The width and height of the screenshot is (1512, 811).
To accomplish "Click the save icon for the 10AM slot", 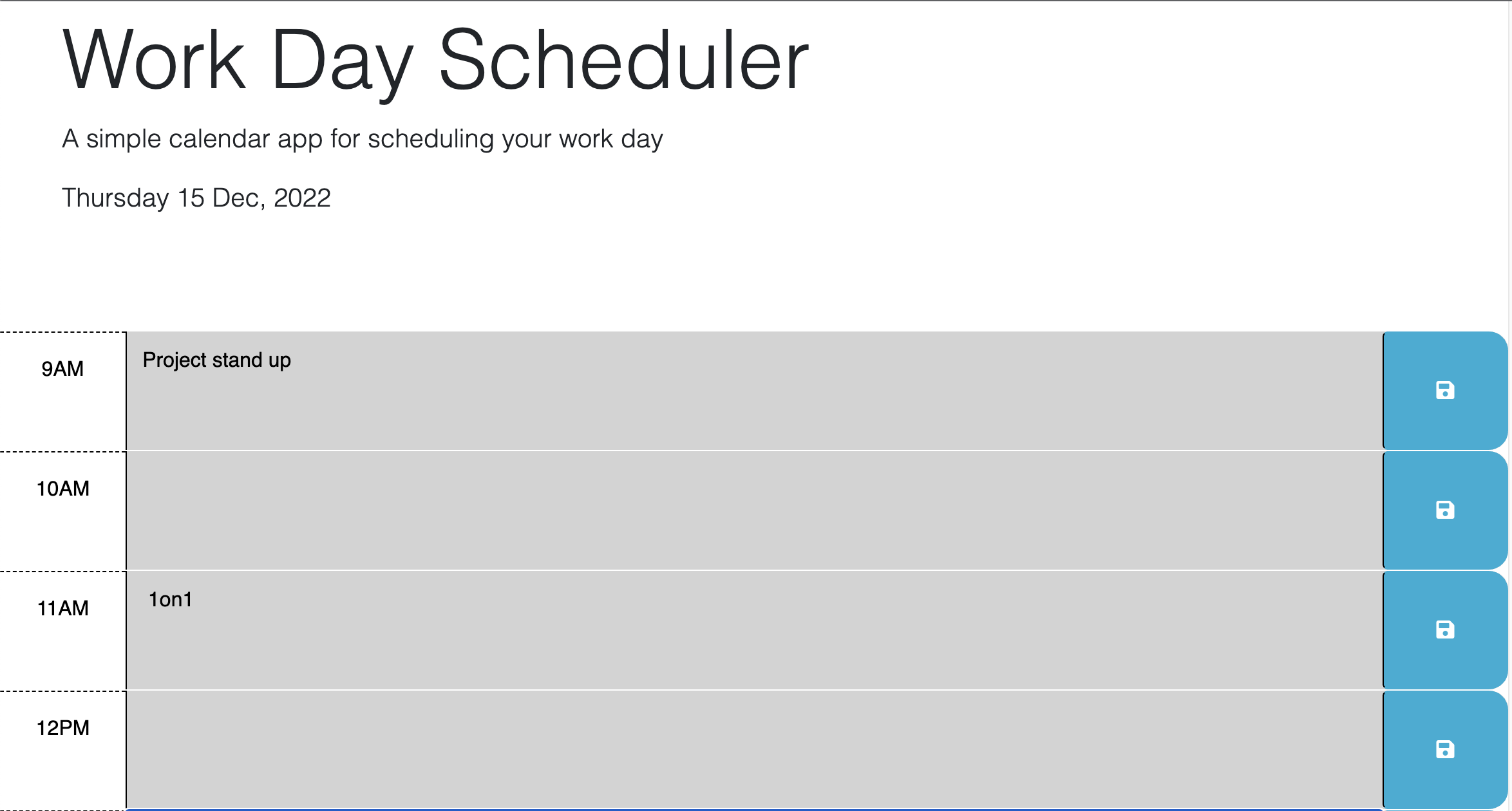I will [1444, 510].
